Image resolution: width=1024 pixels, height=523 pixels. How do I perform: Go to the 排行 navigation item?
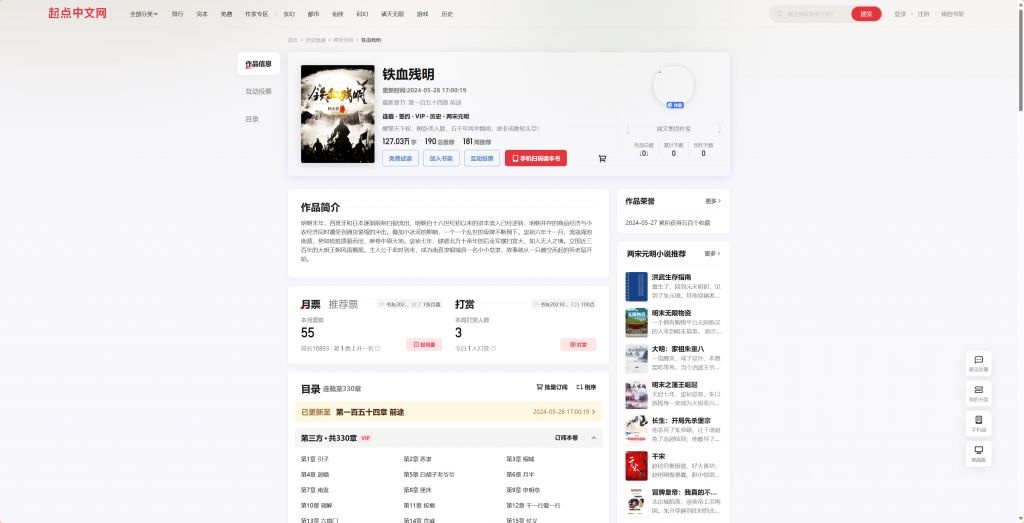point(178,14)
